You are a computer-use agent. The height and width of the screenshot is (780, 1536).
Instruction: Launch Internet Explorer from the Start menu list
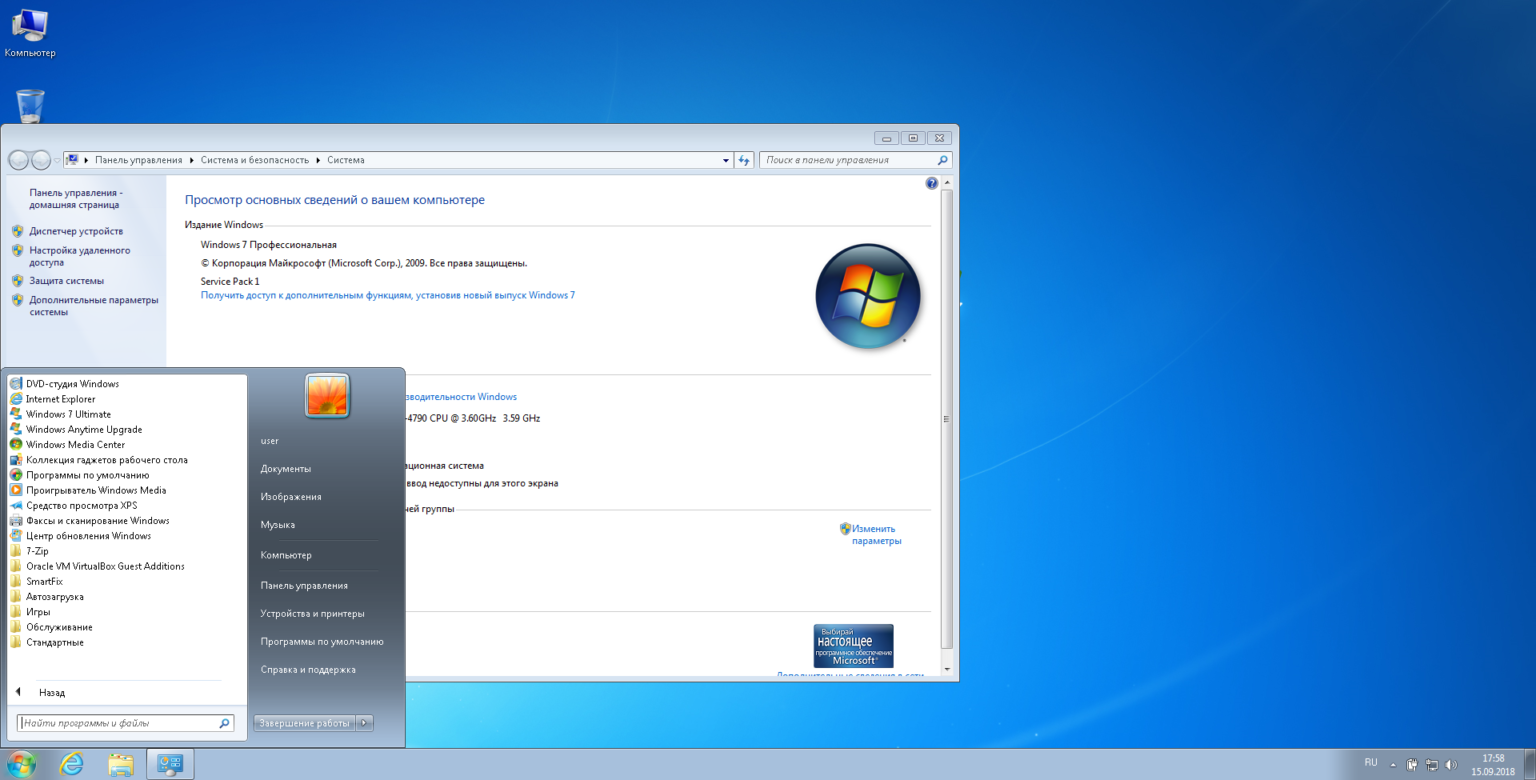click(x=60, y=399)
